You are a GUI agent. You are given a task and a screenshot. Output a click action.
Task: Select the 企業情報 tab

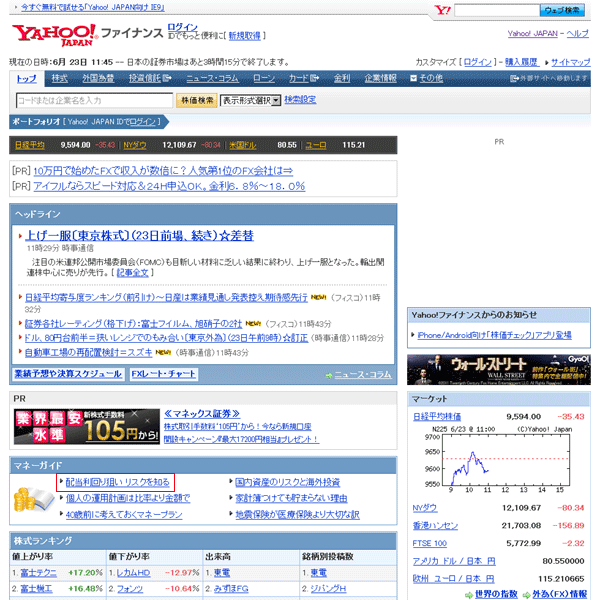tap(380, 78)
